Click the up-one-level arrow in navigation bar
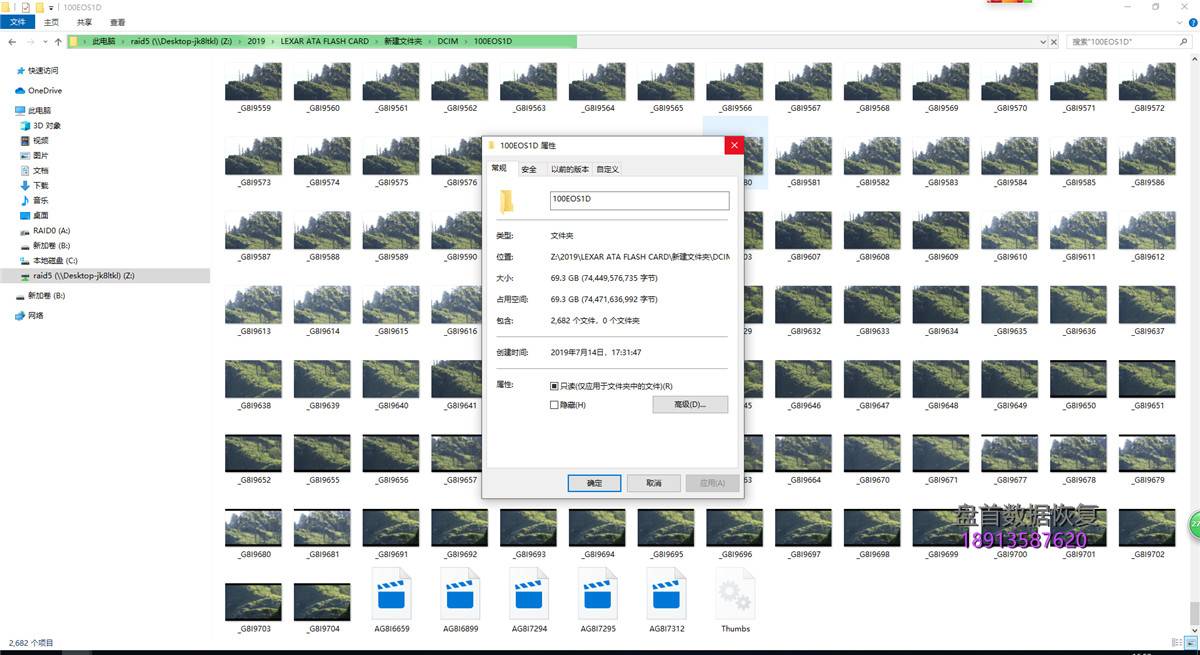 pos(59,42)
